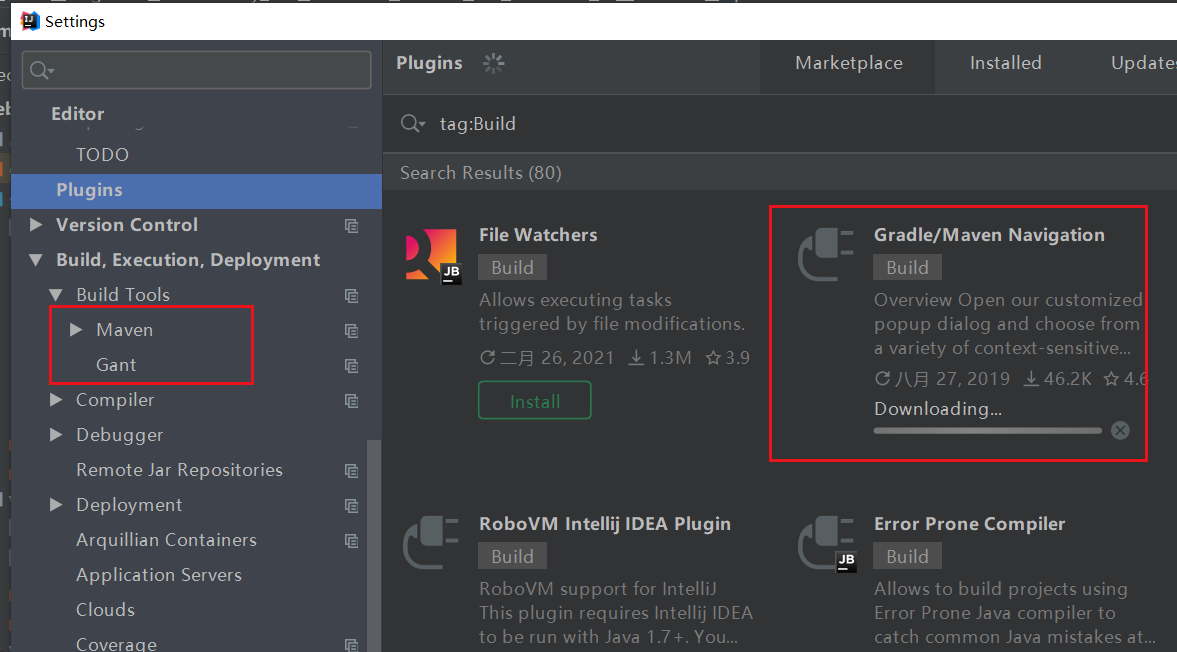Viewport: 1177px width, 652px height.
Task: Select Application Servers entry
Action: (158, 575)
